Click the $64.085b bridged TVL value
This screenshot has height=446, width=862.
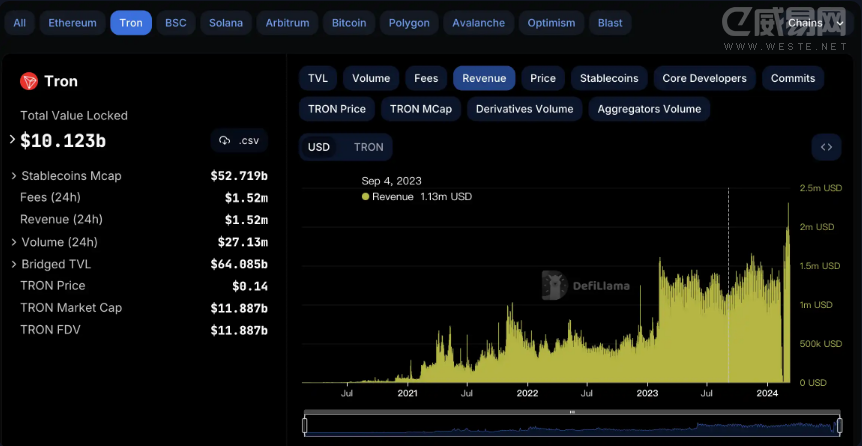click(239, 264)
